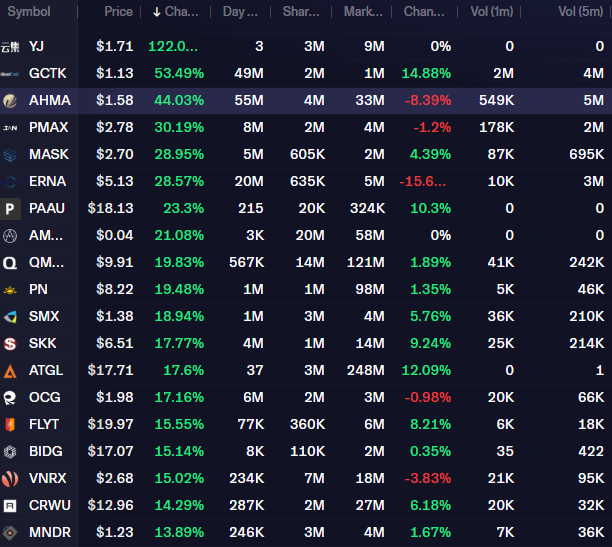Click the ERNA company logo icon
Screen dimensions: 612x547
click(x=10, y=182)
